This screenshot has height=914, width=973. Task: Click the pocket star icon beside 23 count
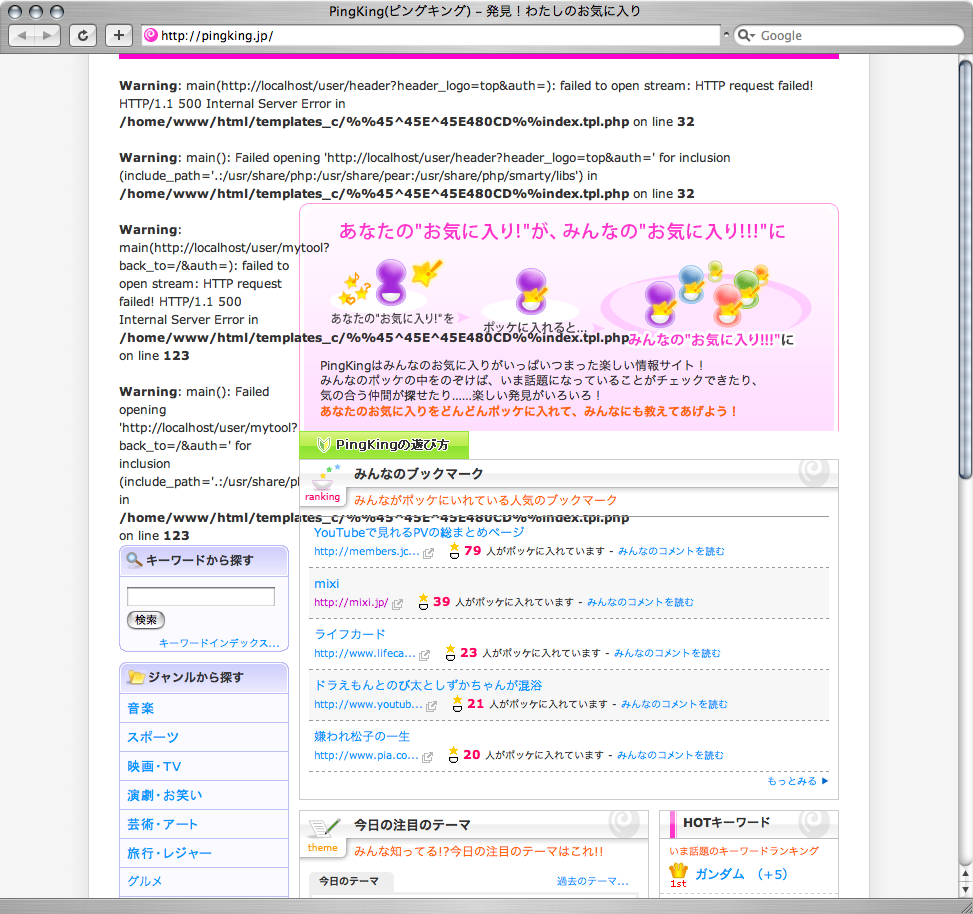pyautogui.click(x=450, y=652)
